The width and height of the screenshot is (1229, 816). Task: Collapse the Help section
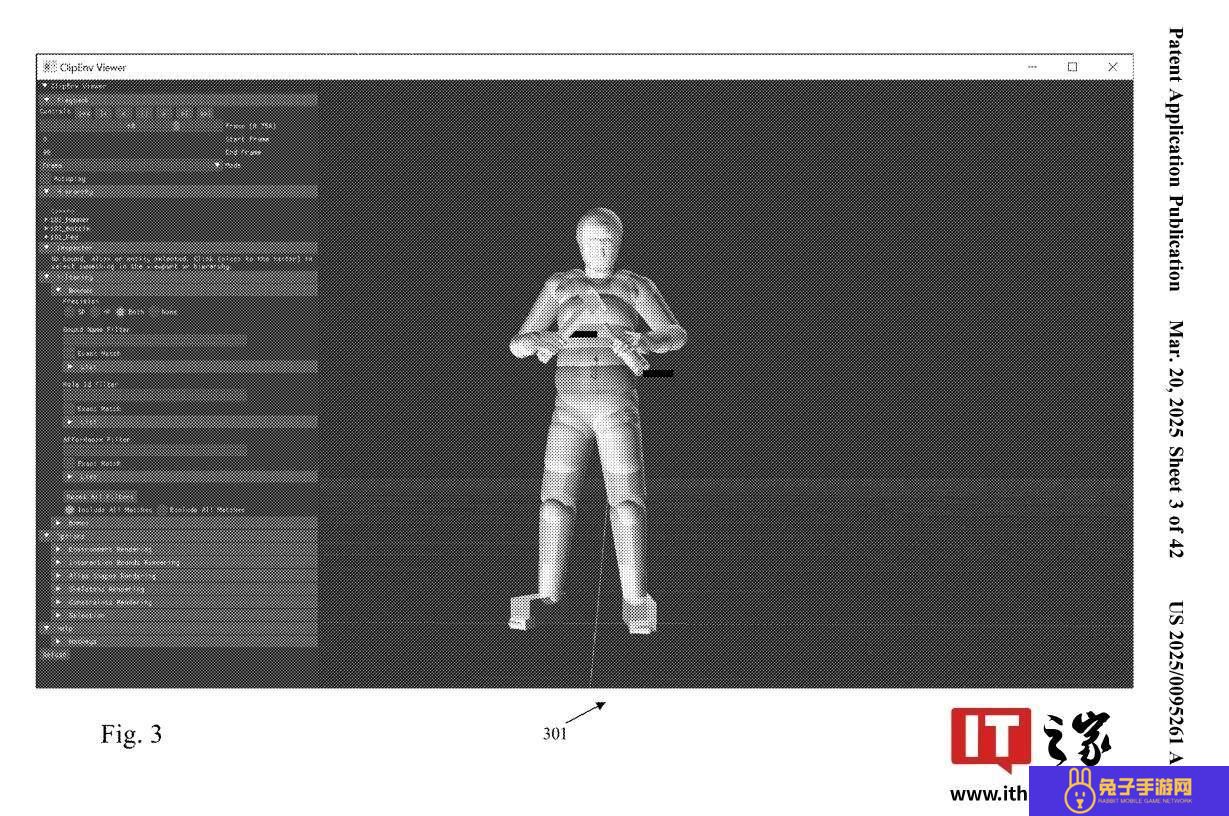[178, 628]
